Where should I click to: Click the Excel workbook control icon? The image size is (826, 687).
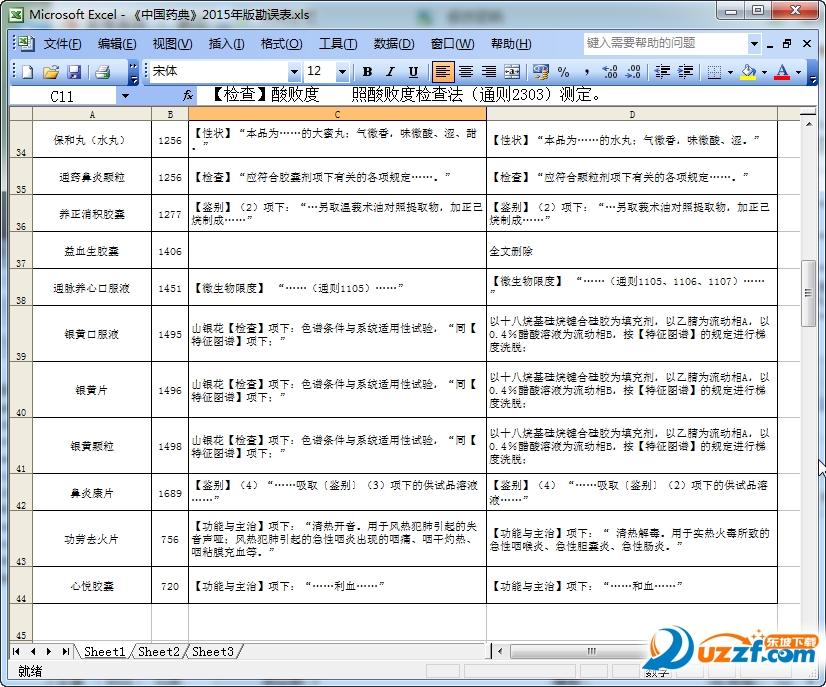(24, 43)
